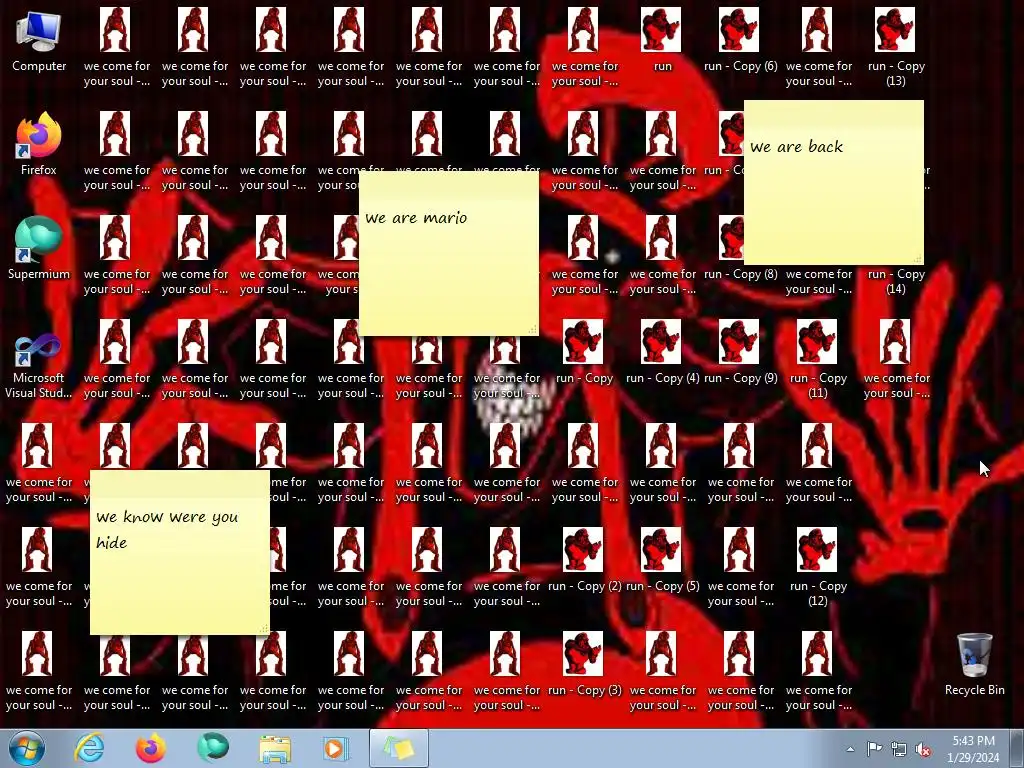
Task: Select the "run - Copy (11)" file
Action: pyautogui.click(x=818, y=360)
